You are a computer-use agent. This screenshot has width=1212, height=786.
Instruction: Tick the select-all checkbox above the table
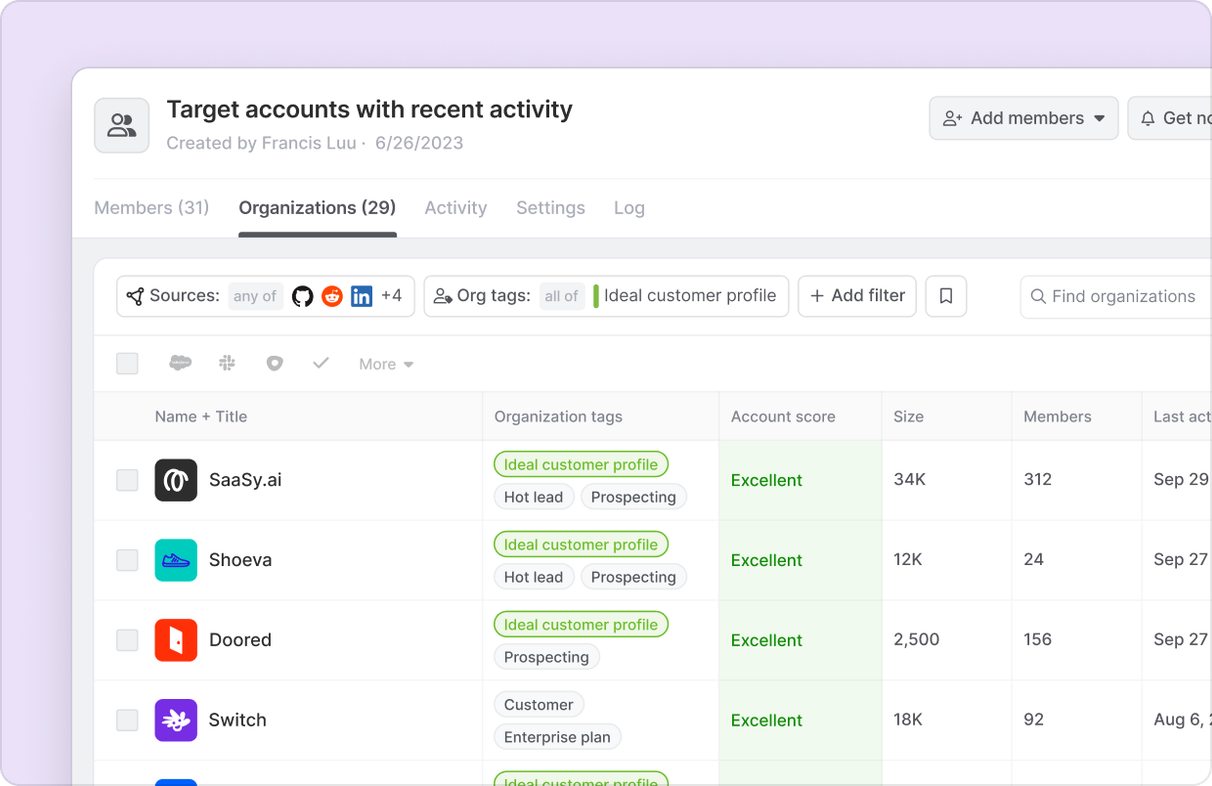tap(127, 363)
